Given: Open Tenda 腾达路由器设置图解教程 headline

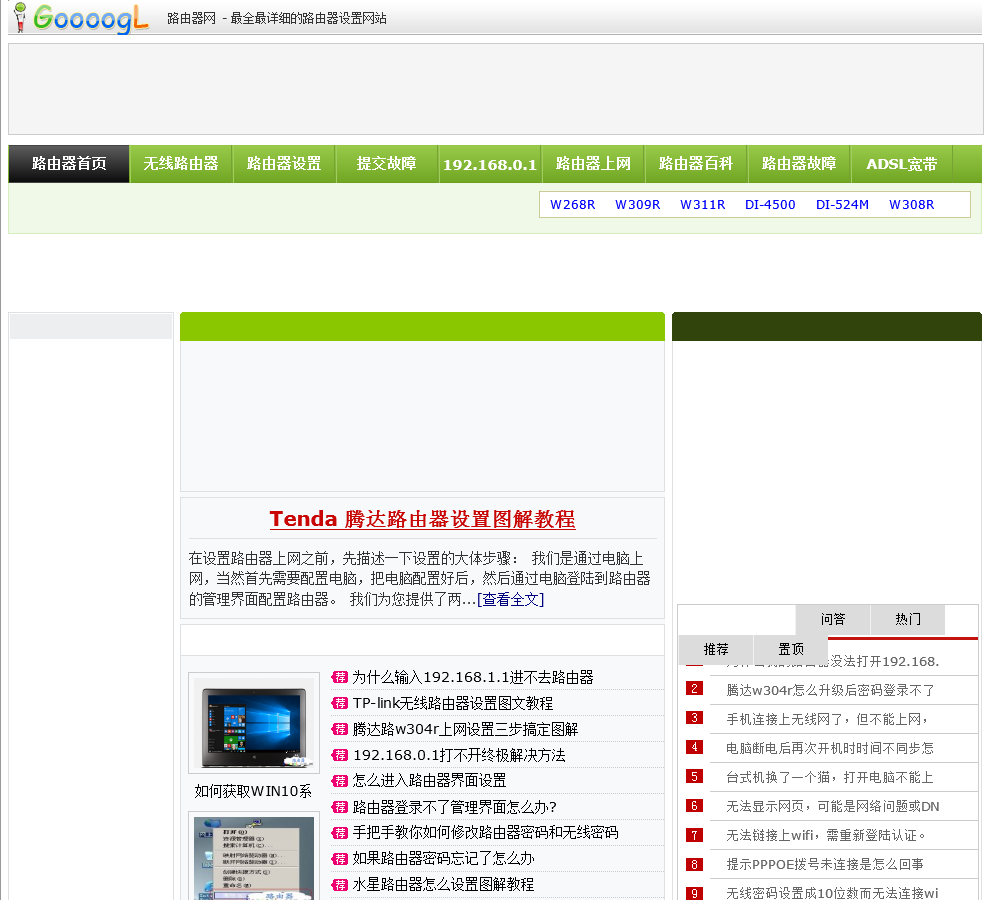Looking at the screenshot, I should pyautogui.click(x=422, y=519).
